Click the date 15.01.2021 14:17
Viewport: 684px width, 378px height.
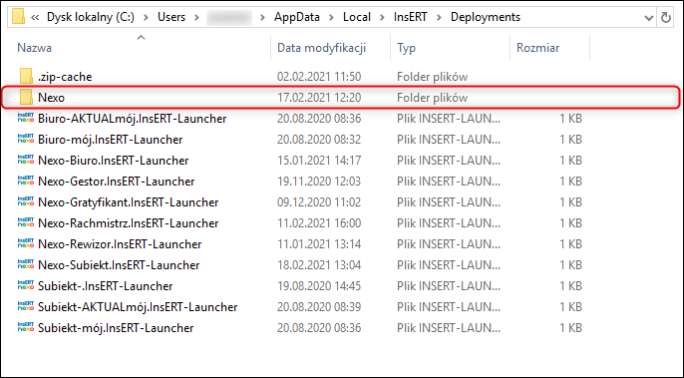point(319,160)
